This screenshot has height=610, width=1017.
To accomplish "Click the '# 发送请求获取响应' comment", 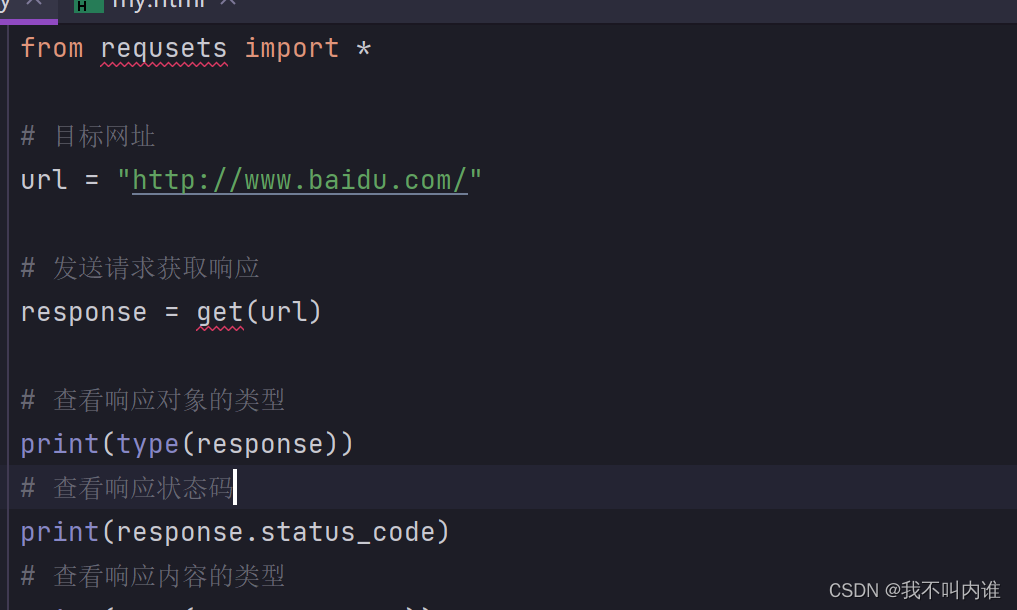I will (140, 268).
